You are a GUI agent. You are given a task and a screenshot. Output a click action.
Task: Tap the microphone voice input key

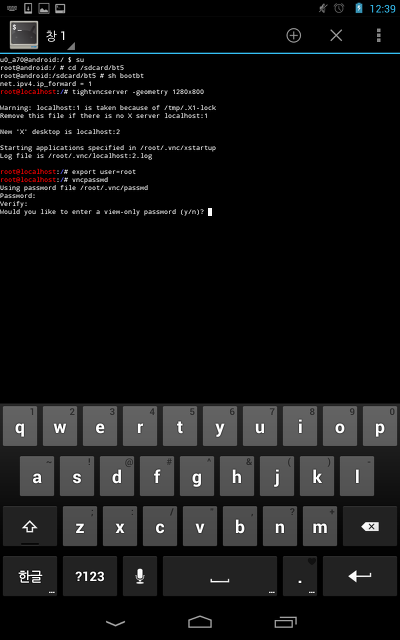click(x=140, y=576)
